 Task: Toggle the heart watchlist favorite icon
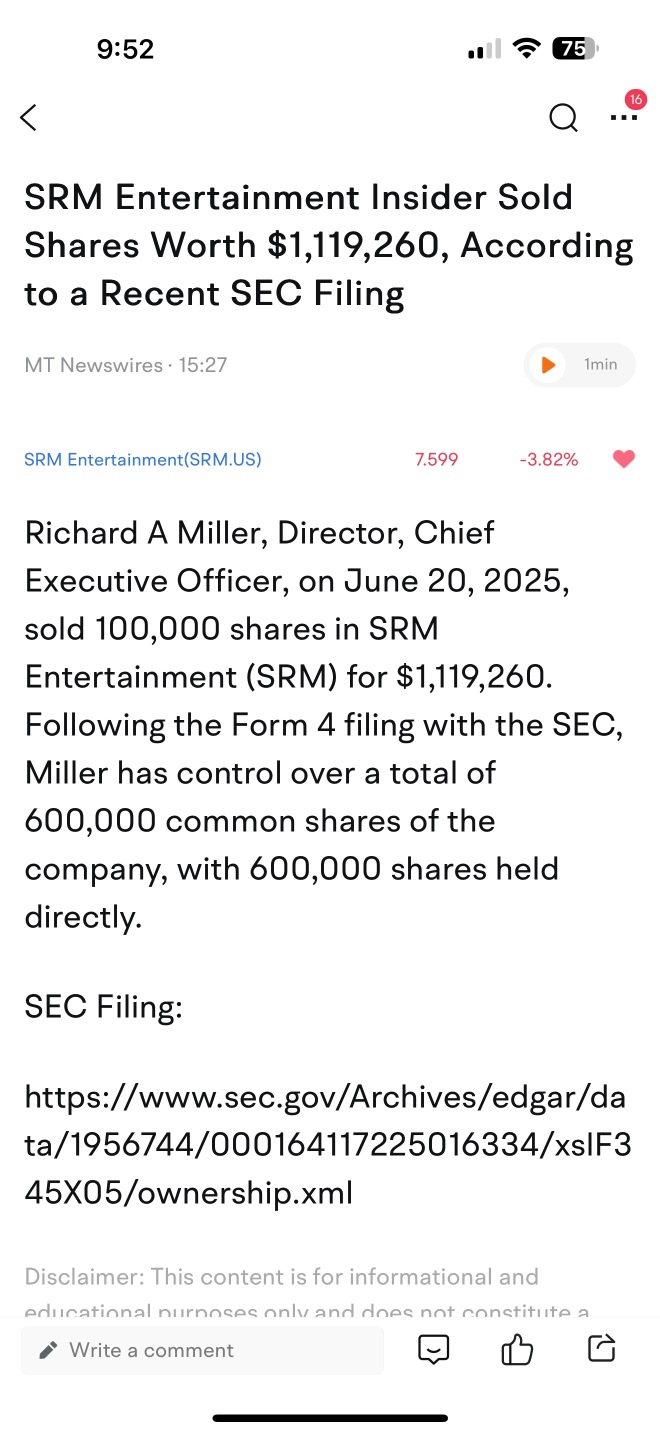click(x=623, y=460)
